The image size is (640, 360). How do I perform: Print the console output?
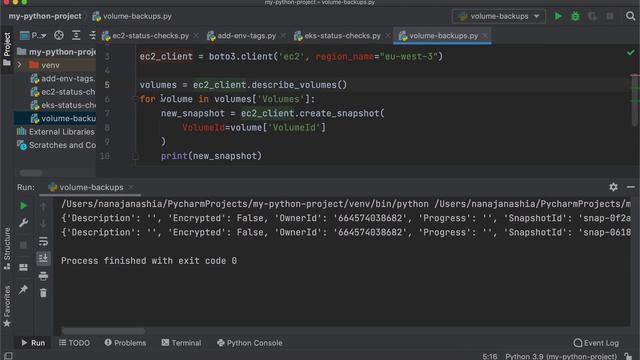point(43,276)
